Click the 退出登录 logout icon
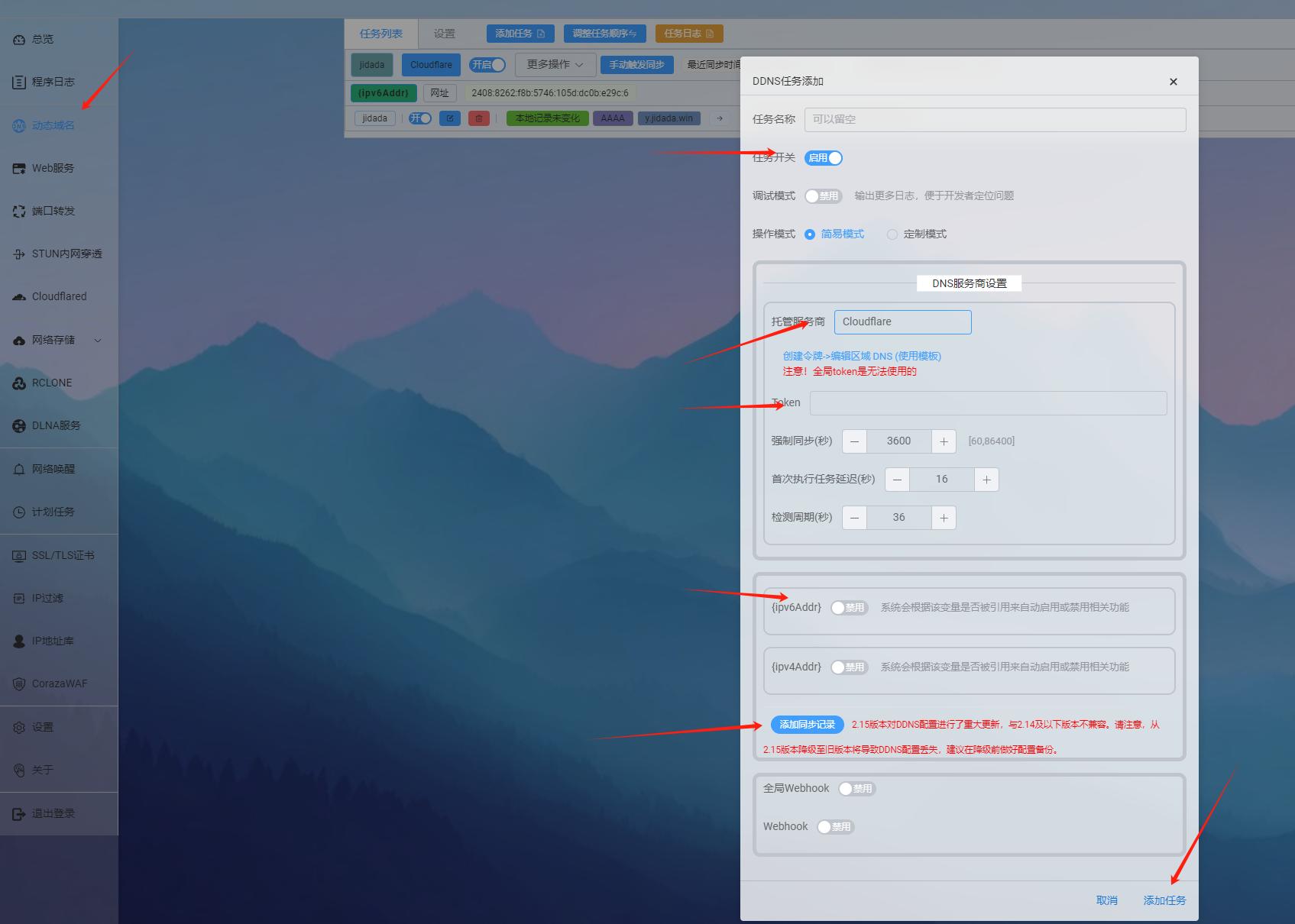Screen dimensions: 1295x924 [19, 814]
